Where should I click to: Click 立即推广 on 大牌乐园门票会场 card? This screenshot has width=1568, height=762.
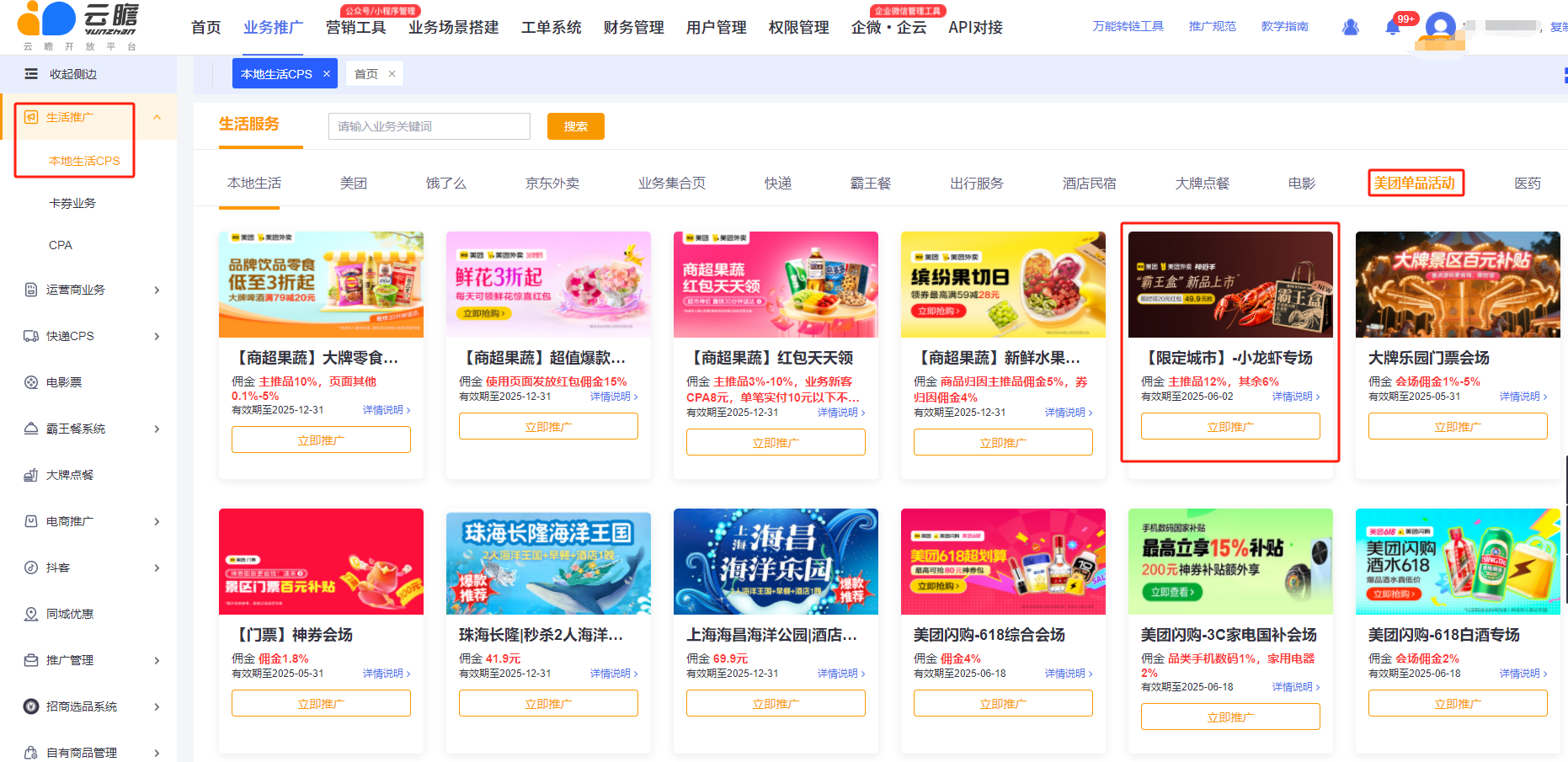click(x=1458, y=427)
